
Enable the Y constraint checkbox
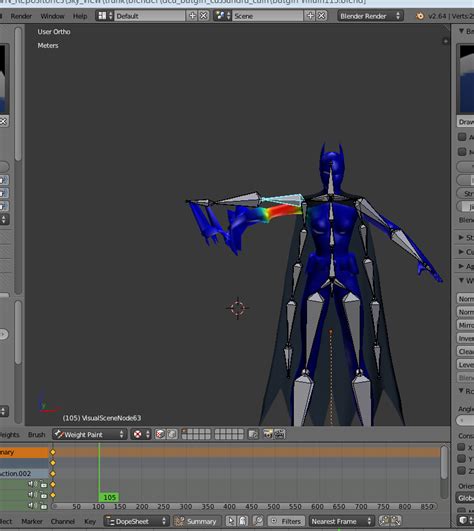pos(461,459)
